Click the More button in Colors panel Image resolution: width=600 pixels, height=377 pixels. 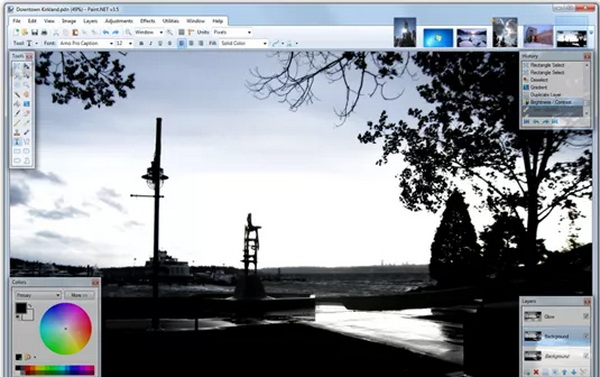(79, 295)
